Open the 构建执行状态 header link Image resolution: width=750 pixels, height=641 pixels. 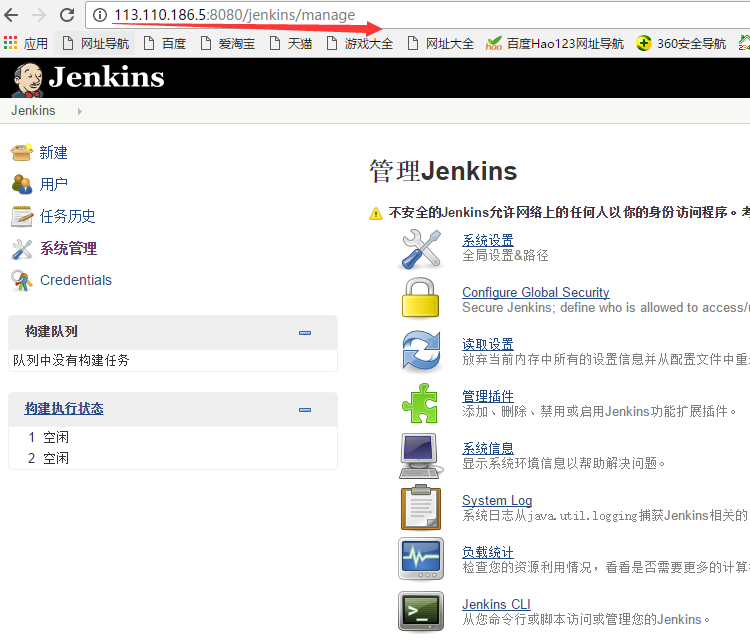click(64, 409)
